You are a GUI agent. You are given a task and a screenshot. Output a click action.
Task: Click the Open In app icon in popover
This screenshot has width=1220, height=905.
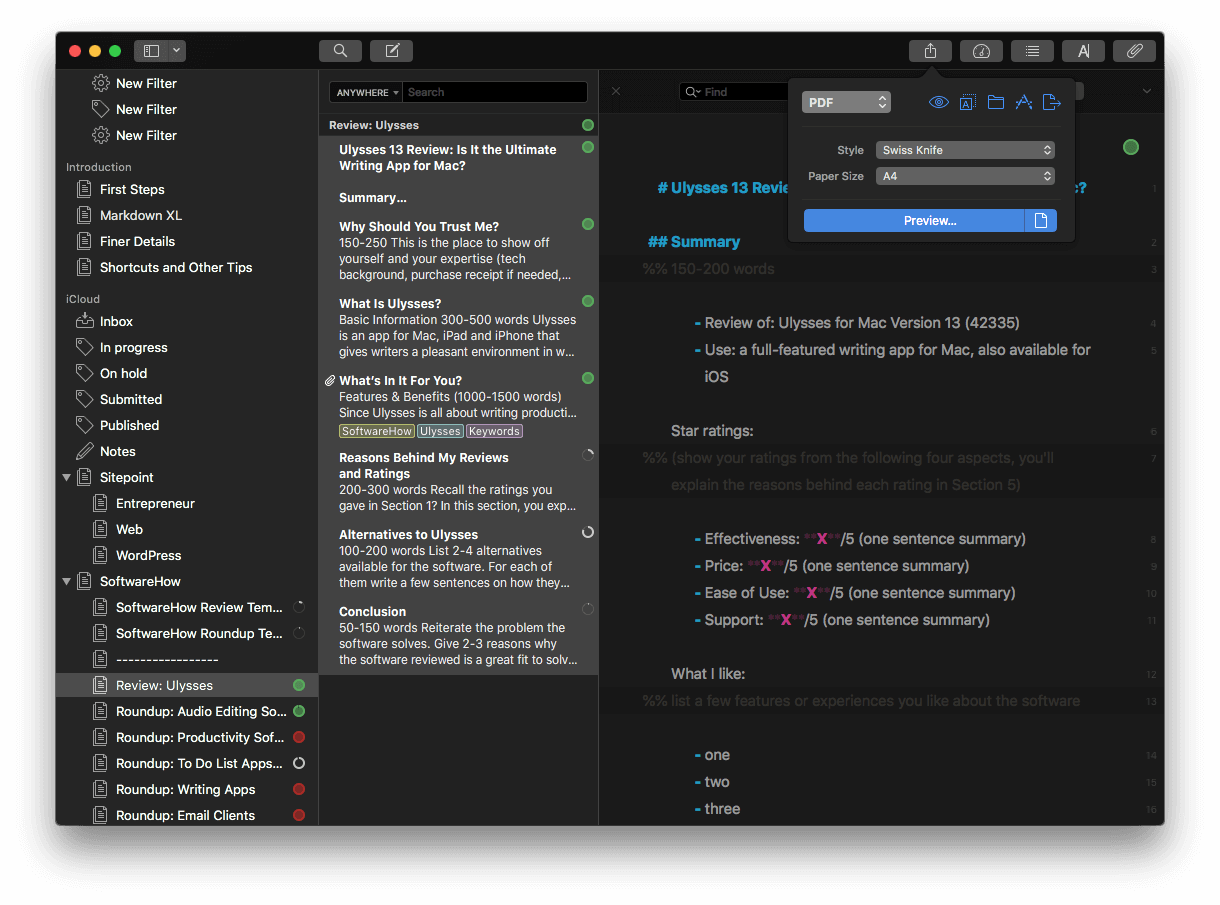tap(1023, 102)
